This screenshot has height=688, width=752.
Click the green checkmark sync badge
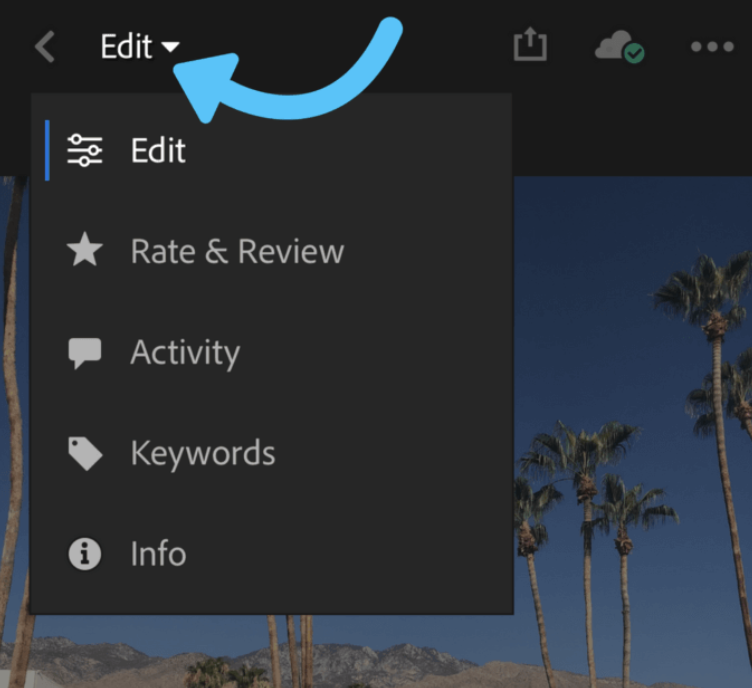point(634,54)
